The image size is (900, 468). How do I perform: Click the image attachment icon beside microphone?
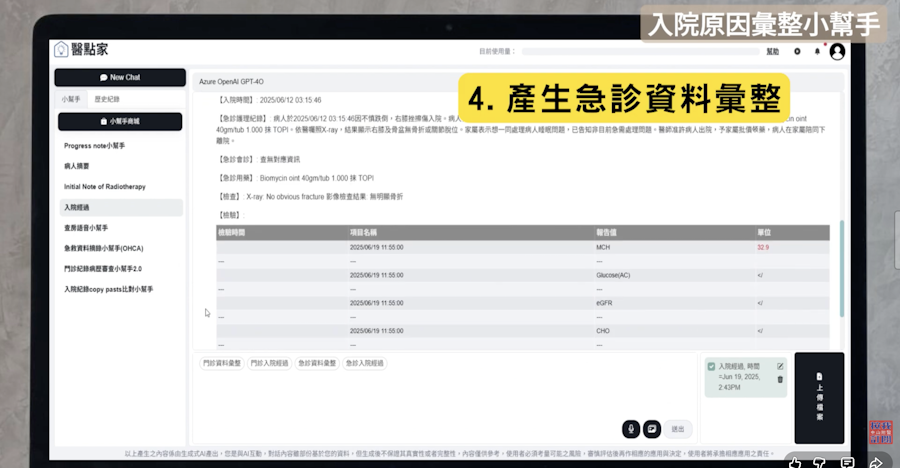[x=652, y=428]
